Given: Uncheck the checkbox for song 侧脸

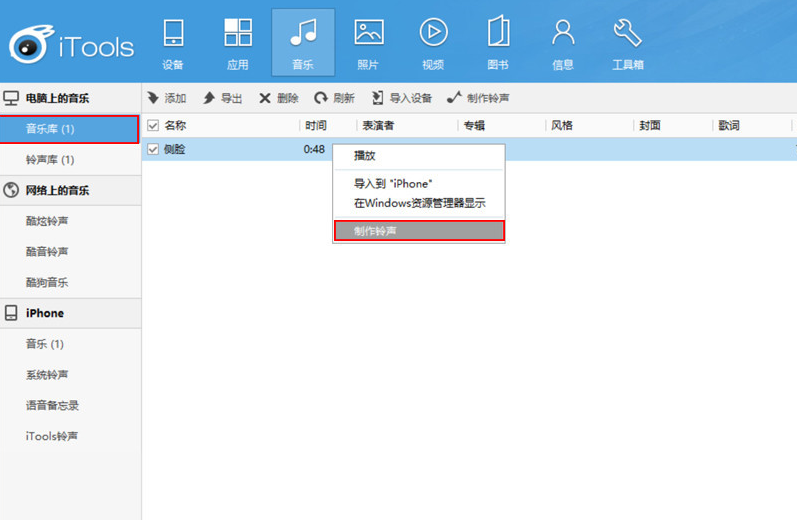Looking at the screenshot, I should pos(153,149).
